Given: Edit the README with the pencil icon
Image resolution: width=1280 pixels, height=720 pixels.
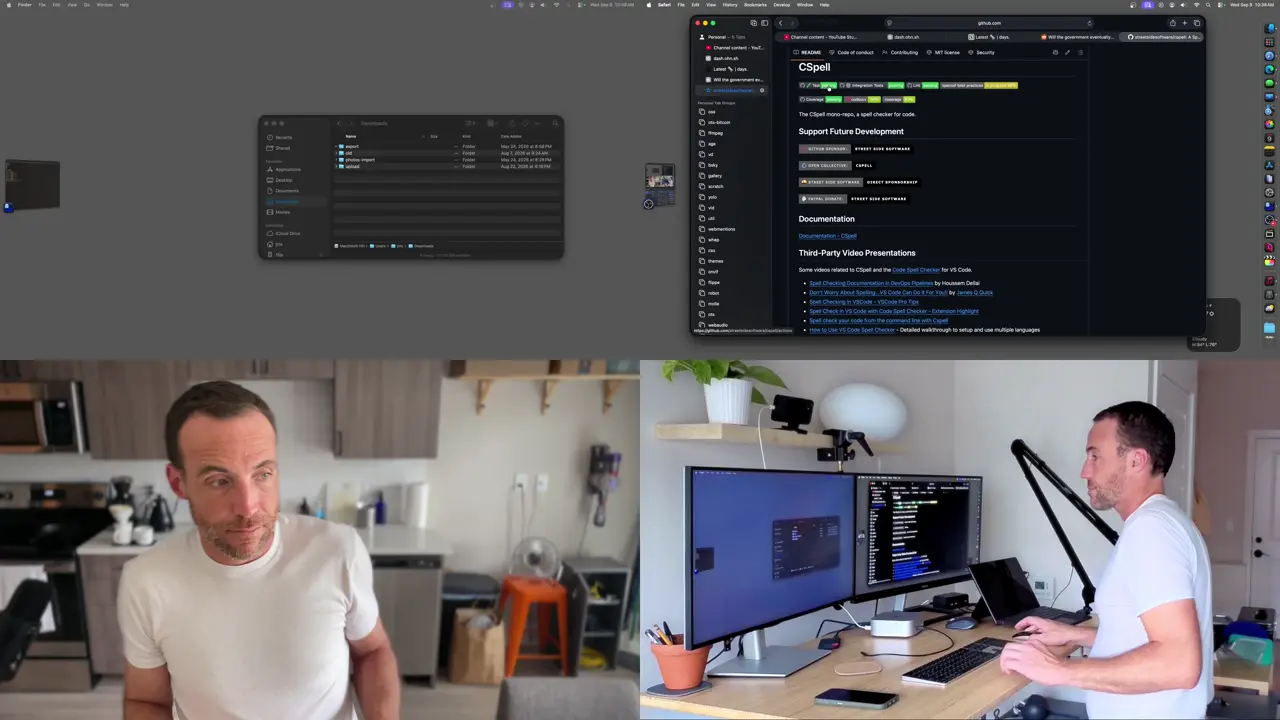Looking at the screenshot, I should pos(1067,52).
